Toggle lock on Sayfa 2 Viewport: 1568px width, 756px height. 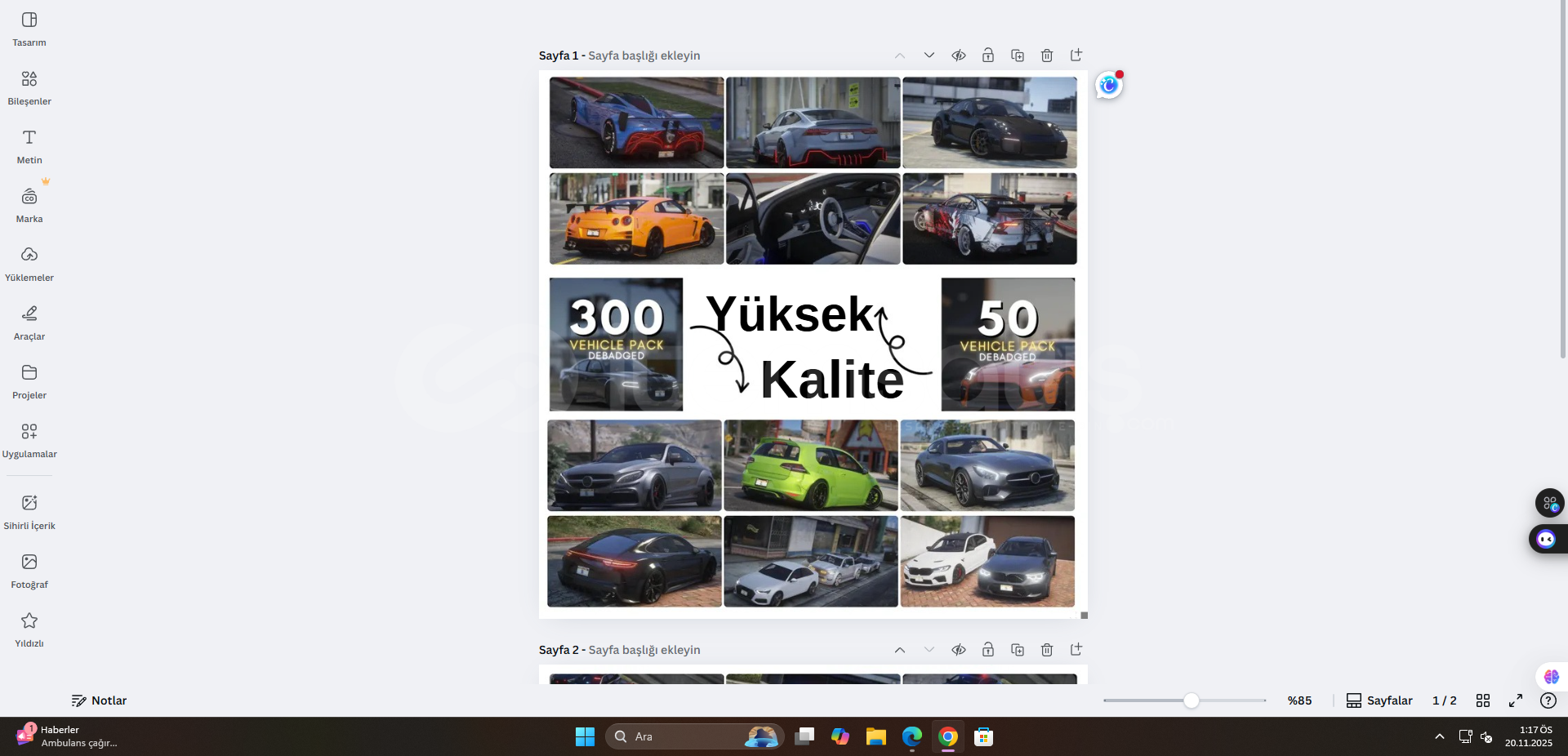point(988,650)
